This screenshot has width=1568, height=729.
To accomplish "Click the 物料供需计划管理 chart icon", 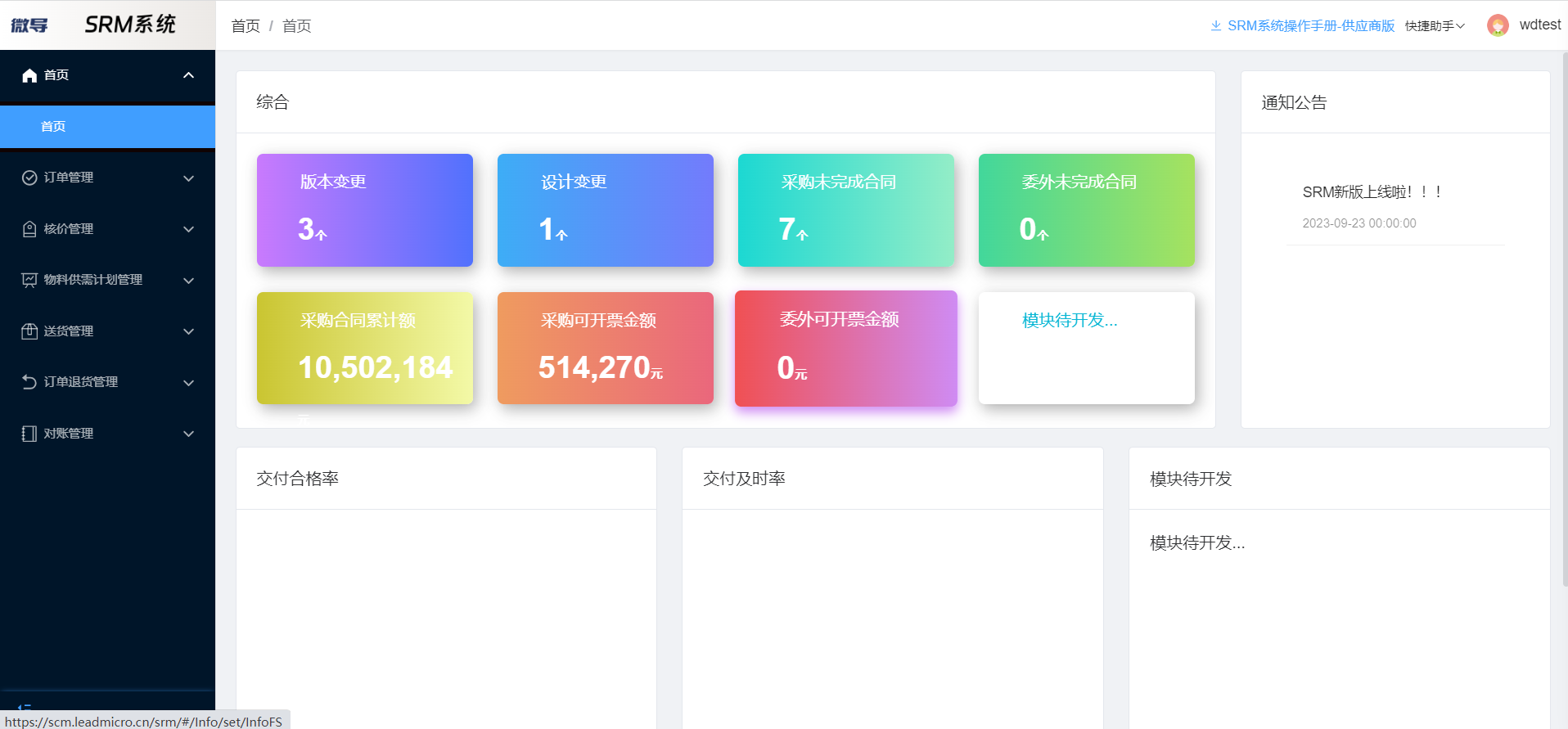I will click(29, 280).
